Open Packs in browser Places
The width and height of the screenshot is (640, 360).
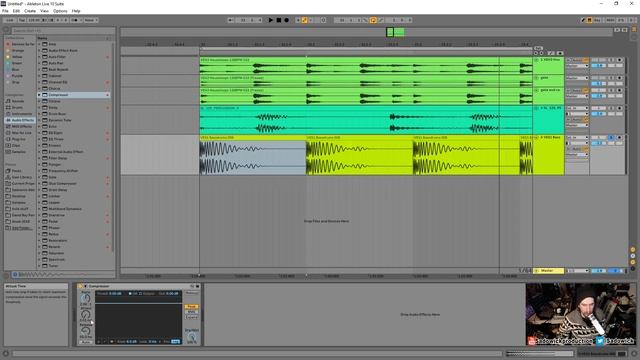point(16,171)
